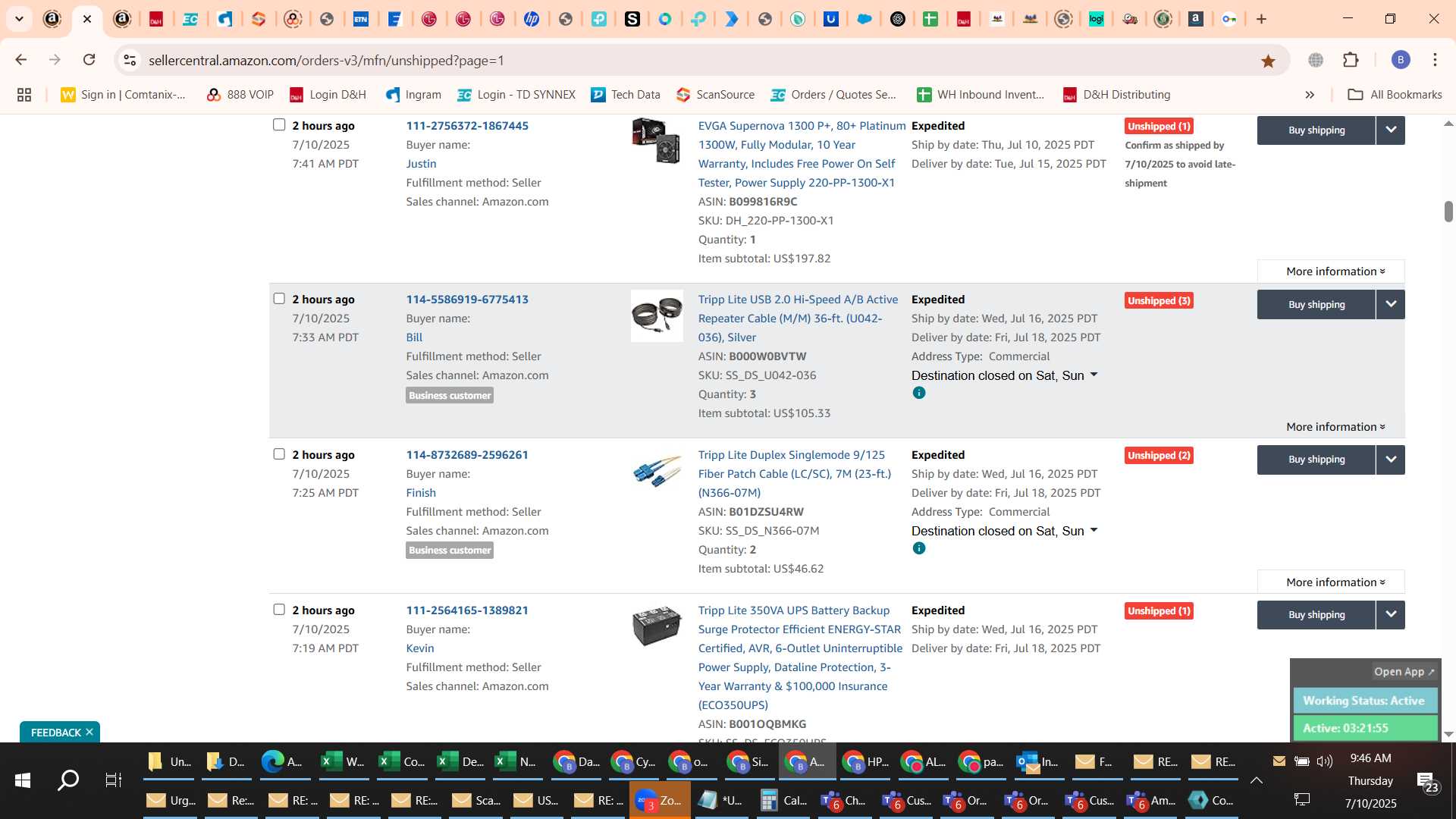
Task: Buy shipping for order 114-5586919-6775413
Action: click(1316, 304)
